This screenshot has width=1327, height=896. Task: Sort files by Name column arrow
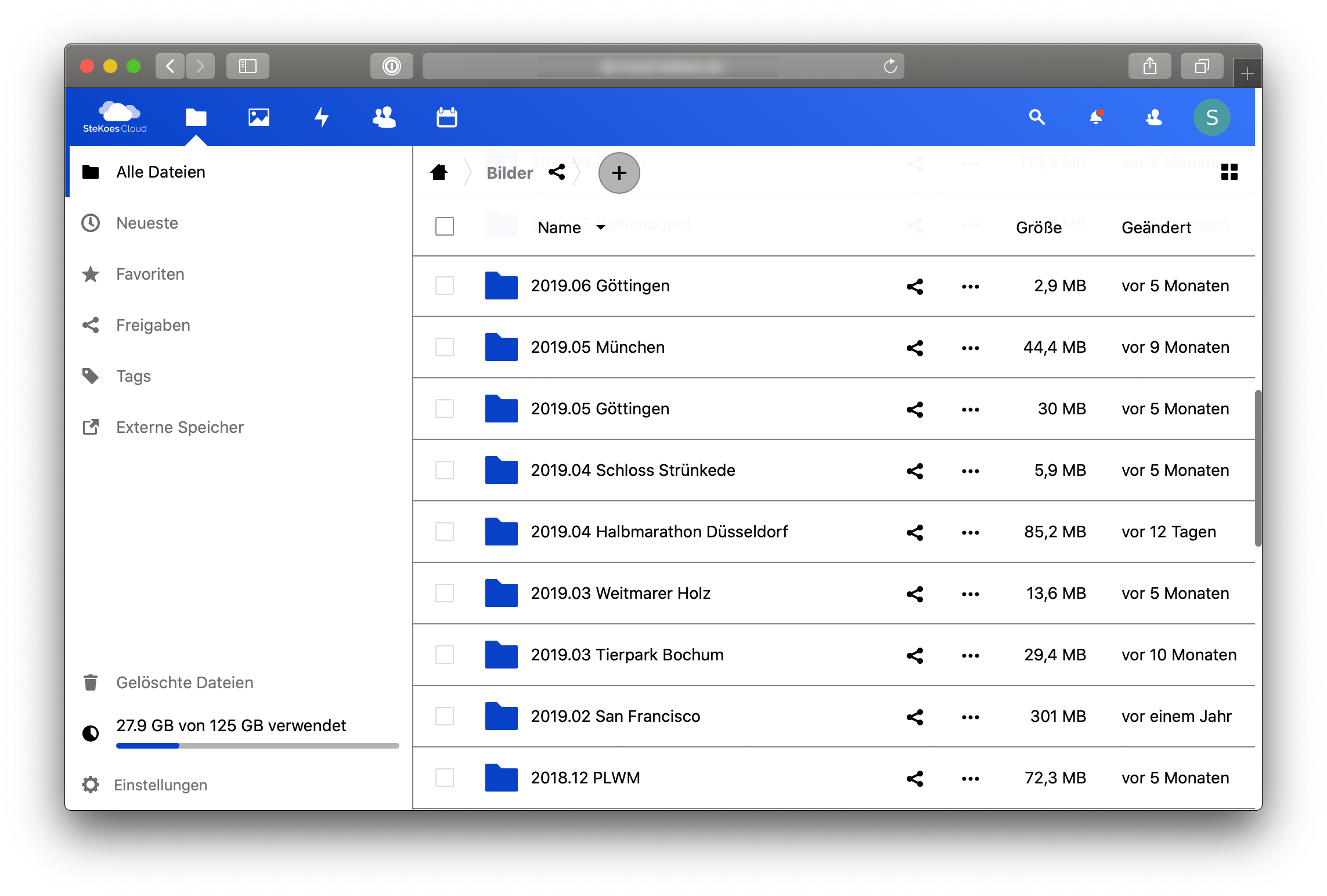click(x=600, y=227)
